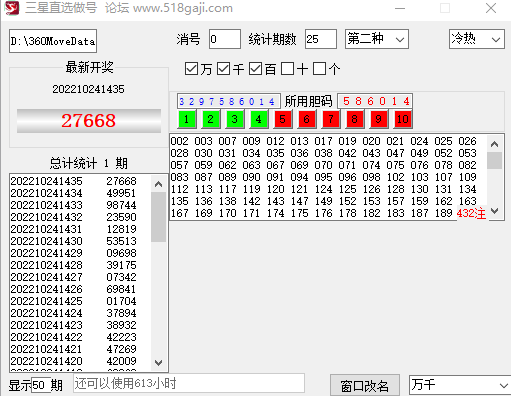This screenshot has width=511, height=396.
Task: Click scroll down arrow of number list
Action: (494, 211)
